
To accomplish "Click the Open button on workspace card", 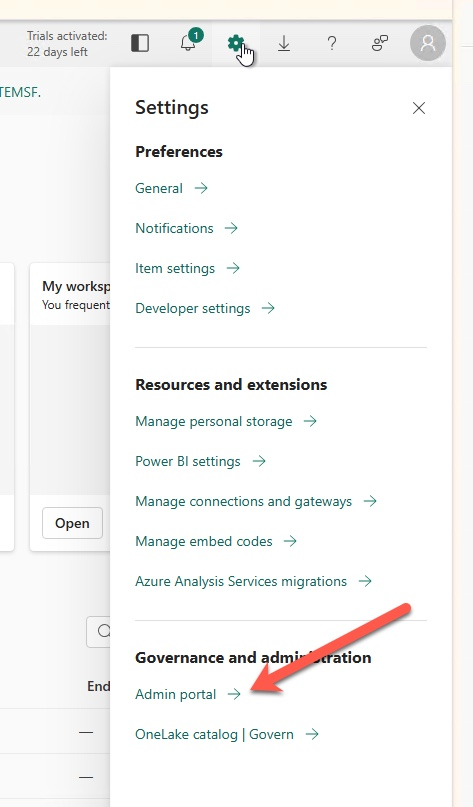I will pos(73,523).
